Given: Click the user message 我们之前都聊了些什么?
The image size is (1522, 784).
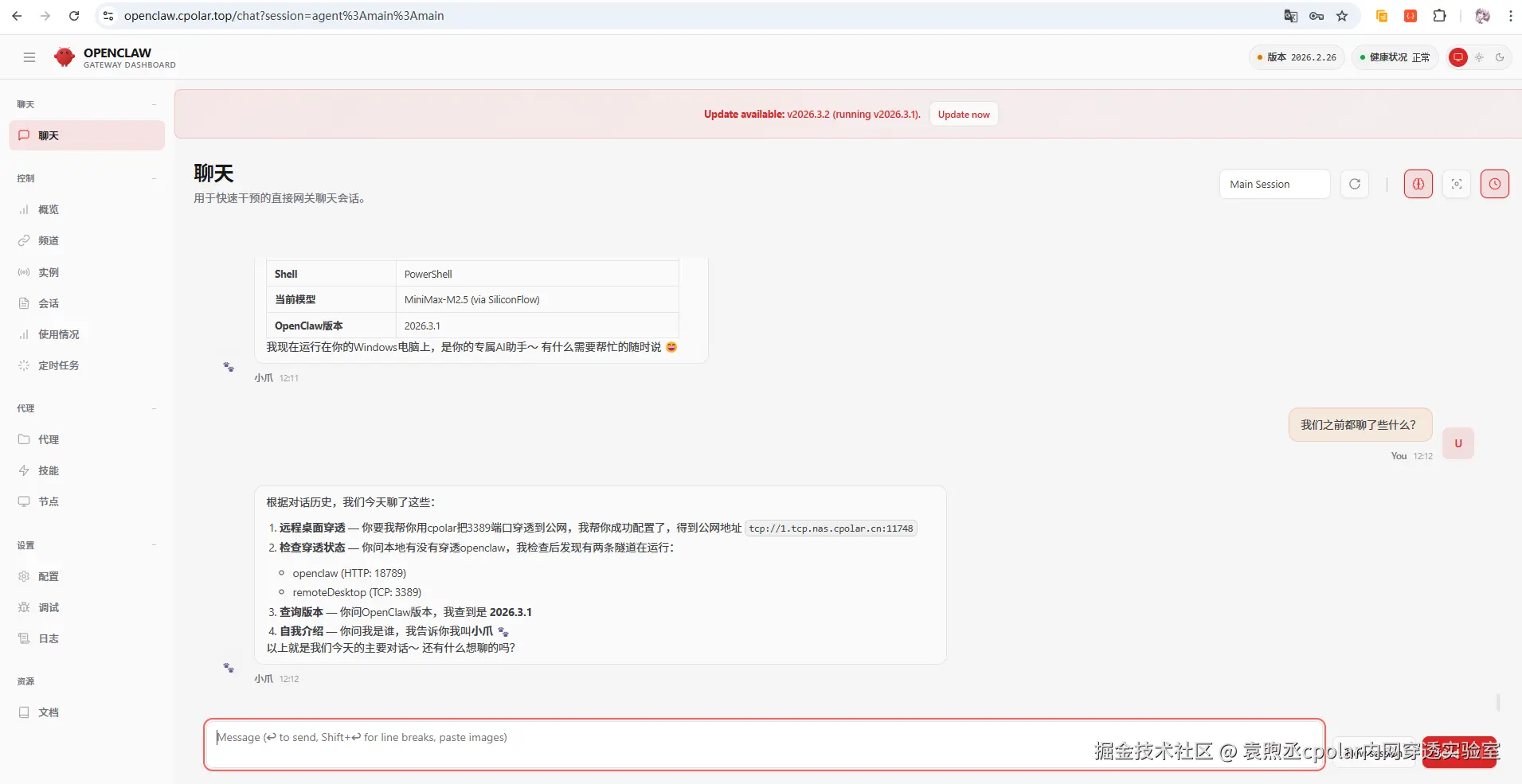Looking at the screenshot, I should [1360, 425].
